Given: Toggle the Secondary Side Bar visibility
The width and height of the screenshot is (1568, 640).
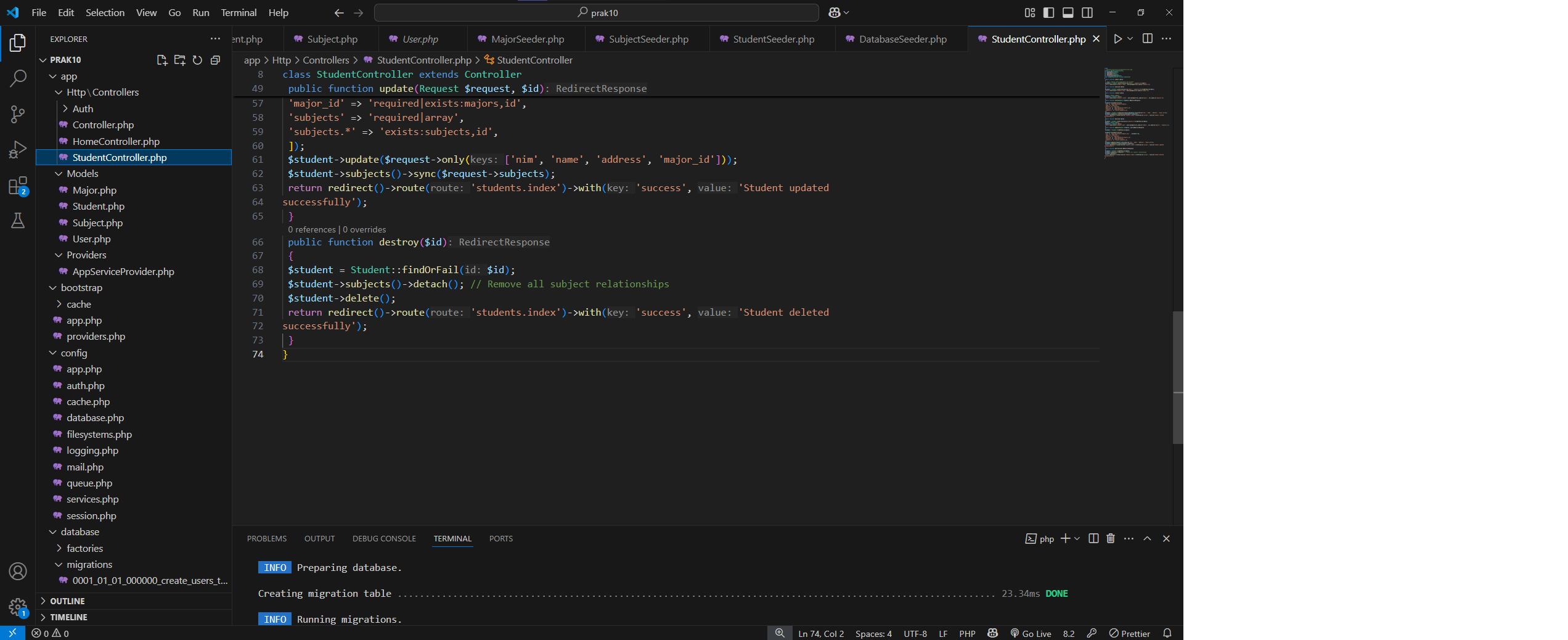Looking at the screenshot, I should tap(1088, 12).
